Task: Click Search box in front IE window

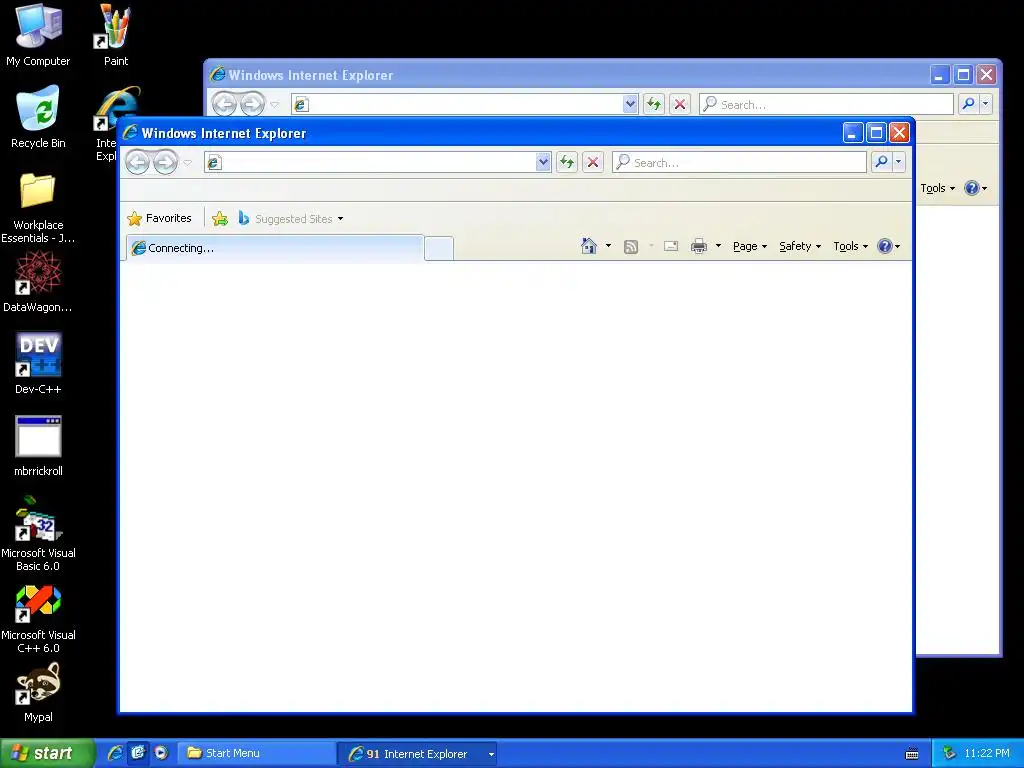Action: (x=739, y=162)
